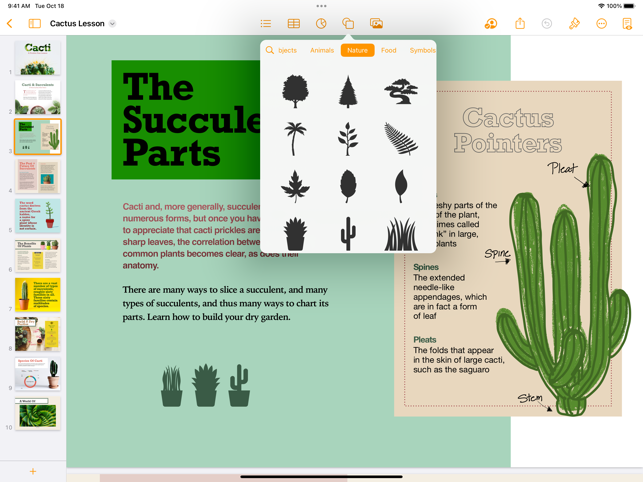The width and height of the screenshot is (643, 482).
Task: Add the pine tree shape
Action: tap(348, 92)
